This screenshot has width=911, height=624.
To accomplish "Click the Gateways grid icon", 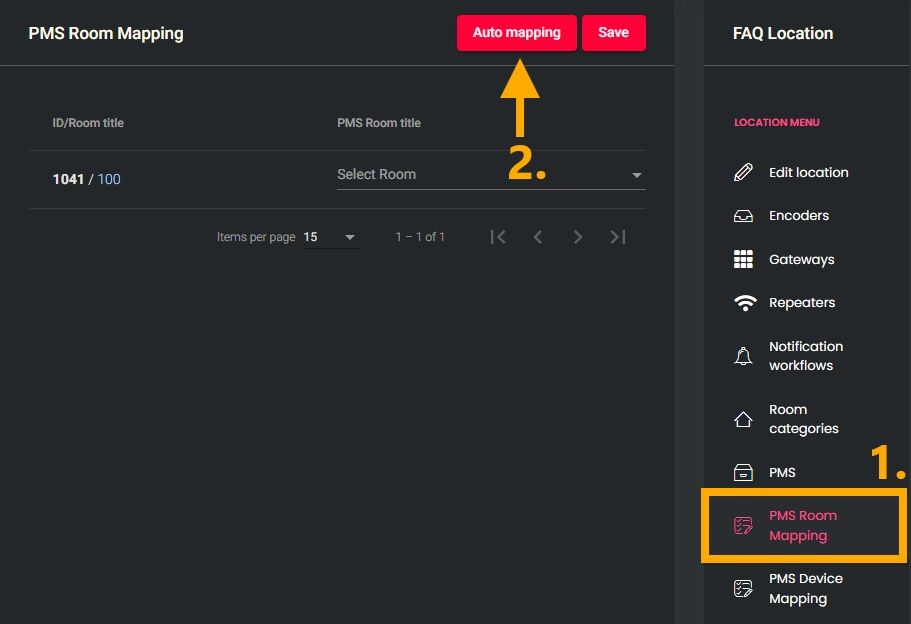I will click(743, 259).
